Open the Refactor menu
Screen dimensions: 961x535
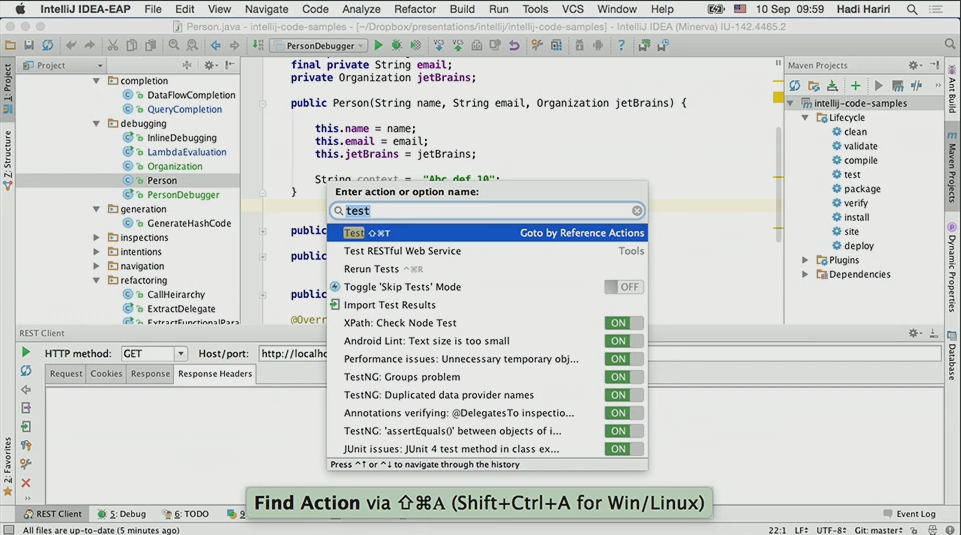414,9
